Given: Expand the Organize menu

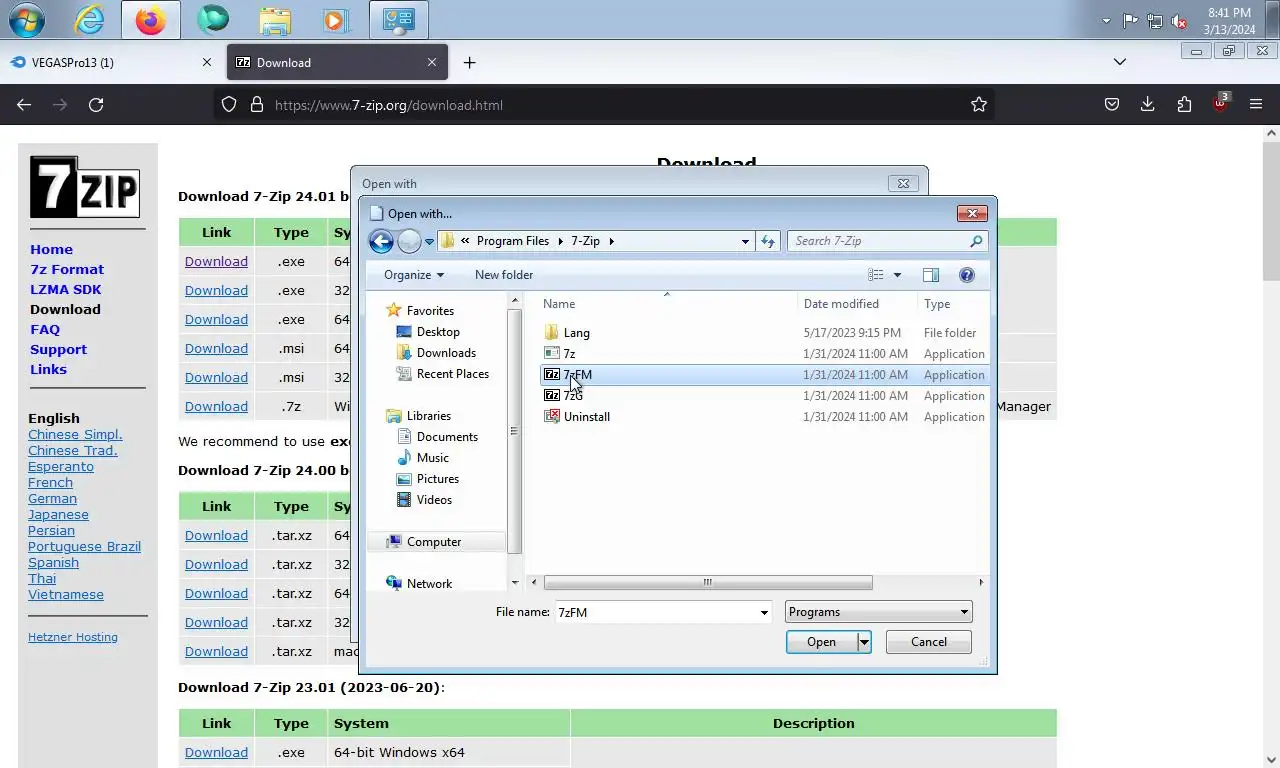Looking at the screenshot, I should [413, 275].
